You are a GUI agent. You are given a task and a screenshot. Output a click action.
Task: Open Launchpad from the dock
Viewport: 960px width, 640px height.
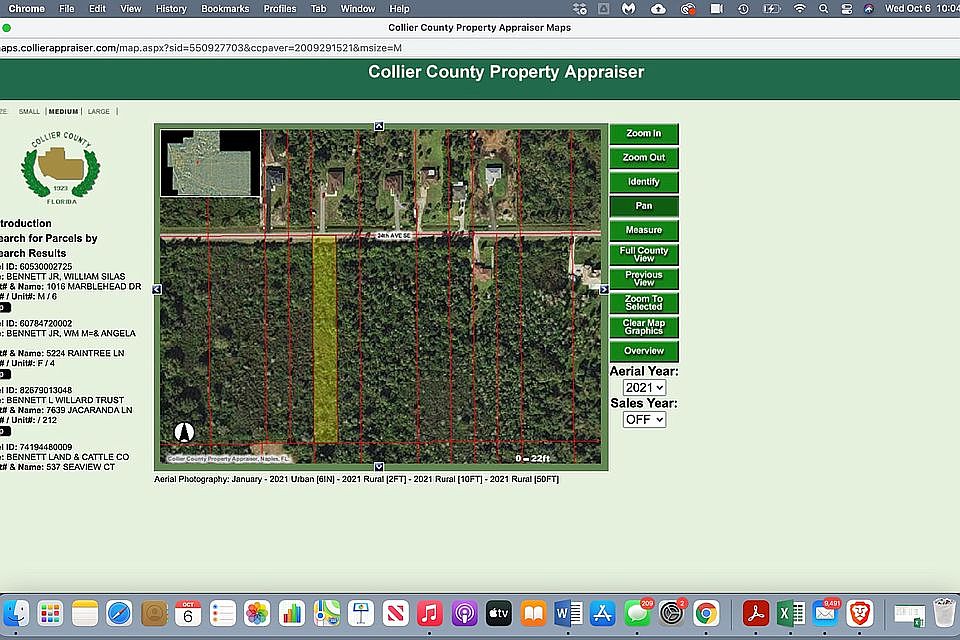(50, 613)
